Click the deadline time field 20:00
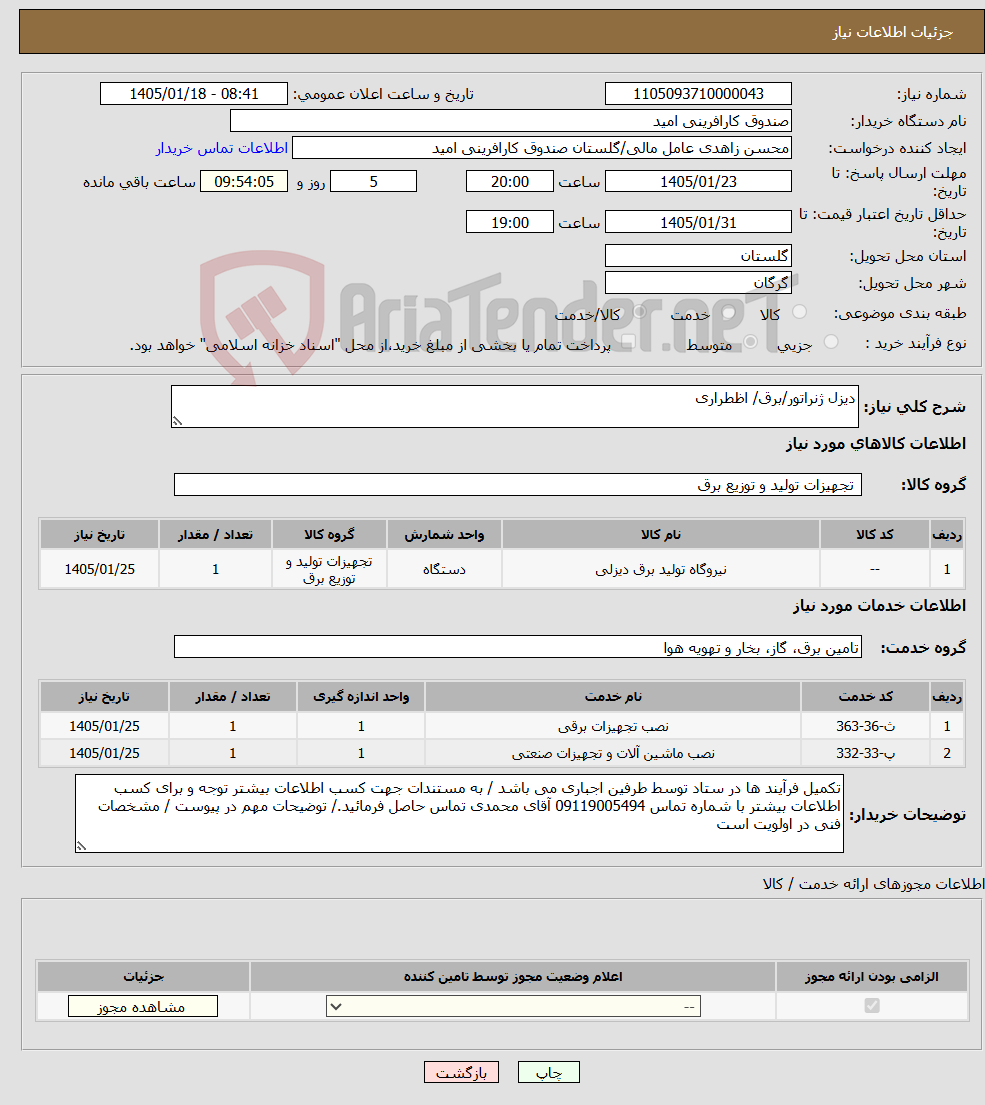The image size is (985, 1105). click(509, 181)
